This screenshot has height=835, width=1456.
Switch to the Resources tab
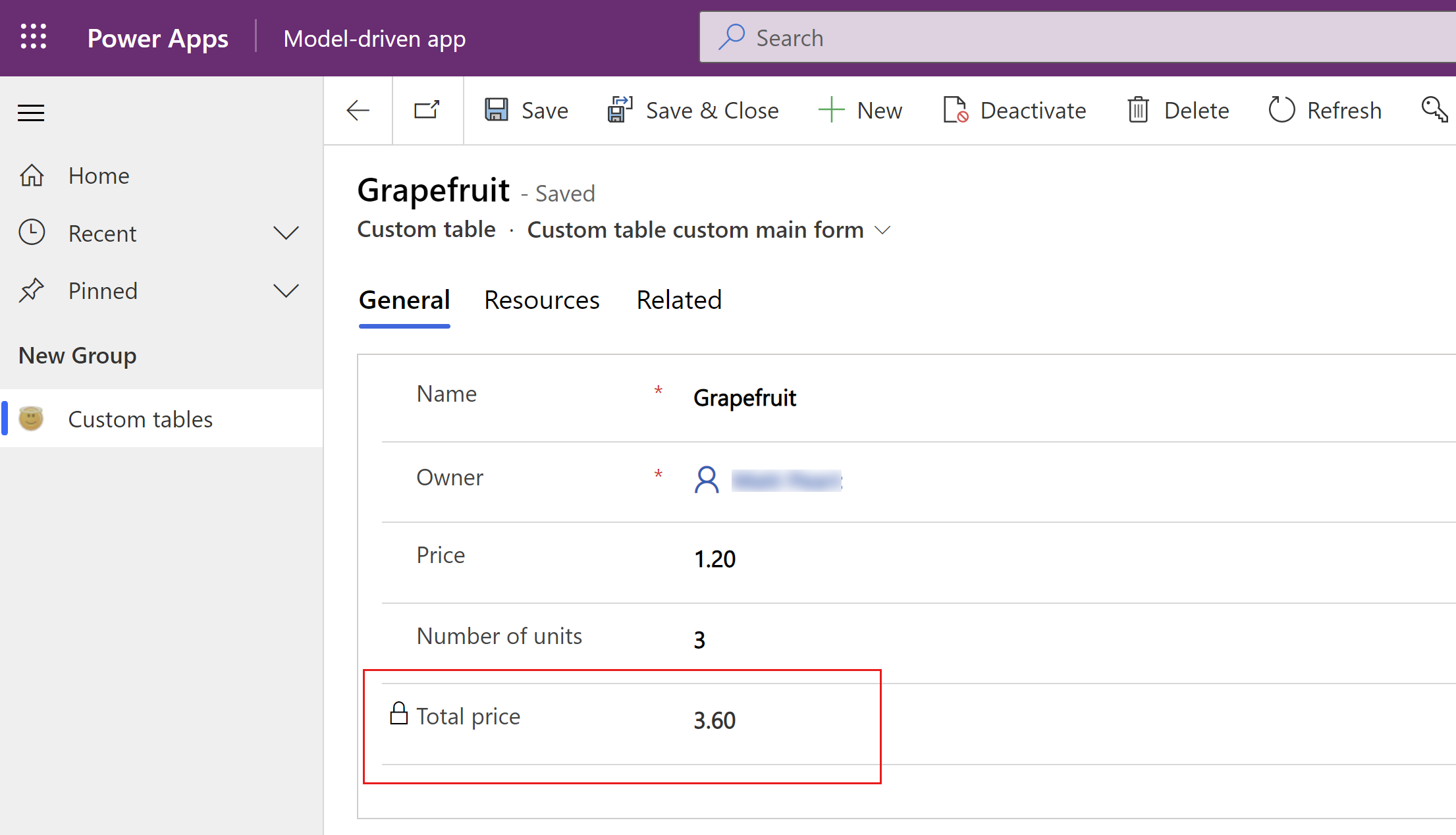(x=541, y=299)
